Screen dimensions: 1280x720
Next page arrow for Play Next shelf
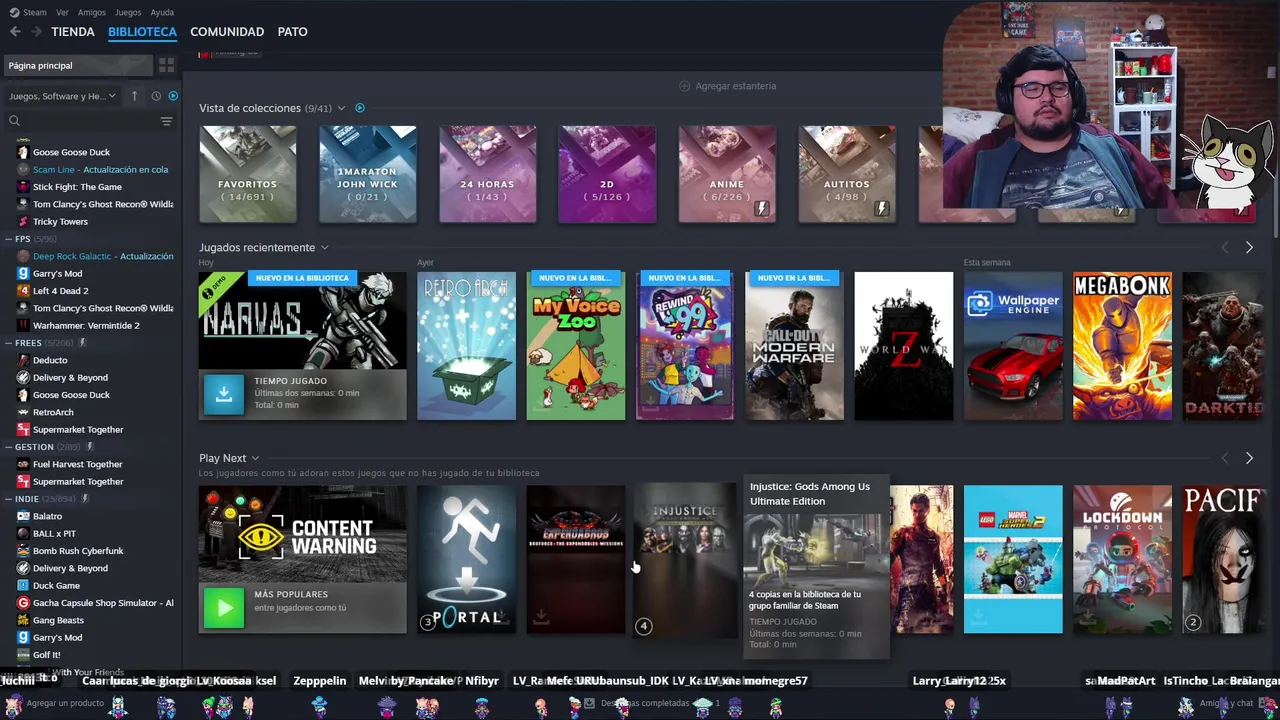coord(1249,458)
